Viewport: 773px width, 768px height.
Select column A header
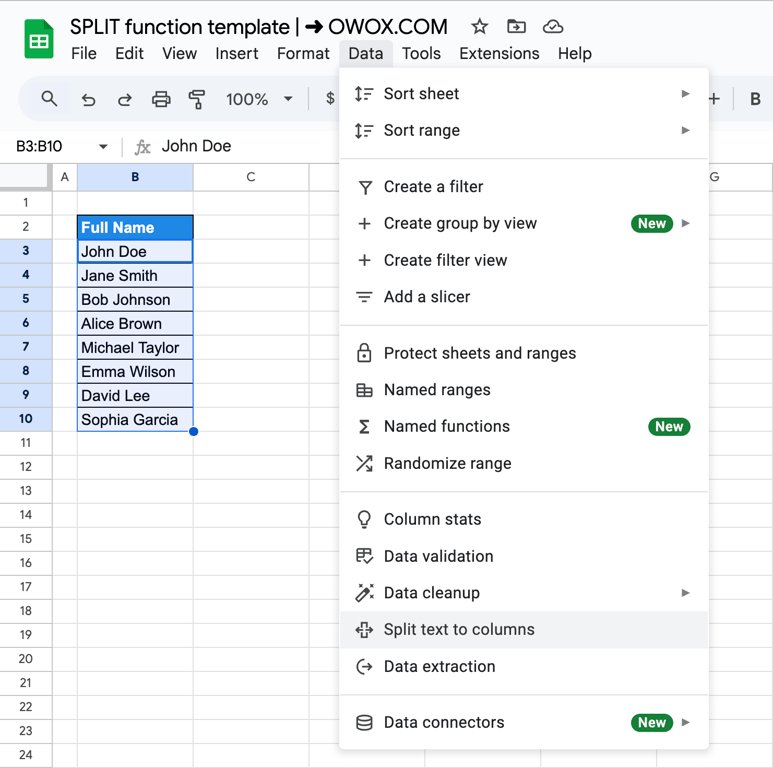[x=65, y=177]
